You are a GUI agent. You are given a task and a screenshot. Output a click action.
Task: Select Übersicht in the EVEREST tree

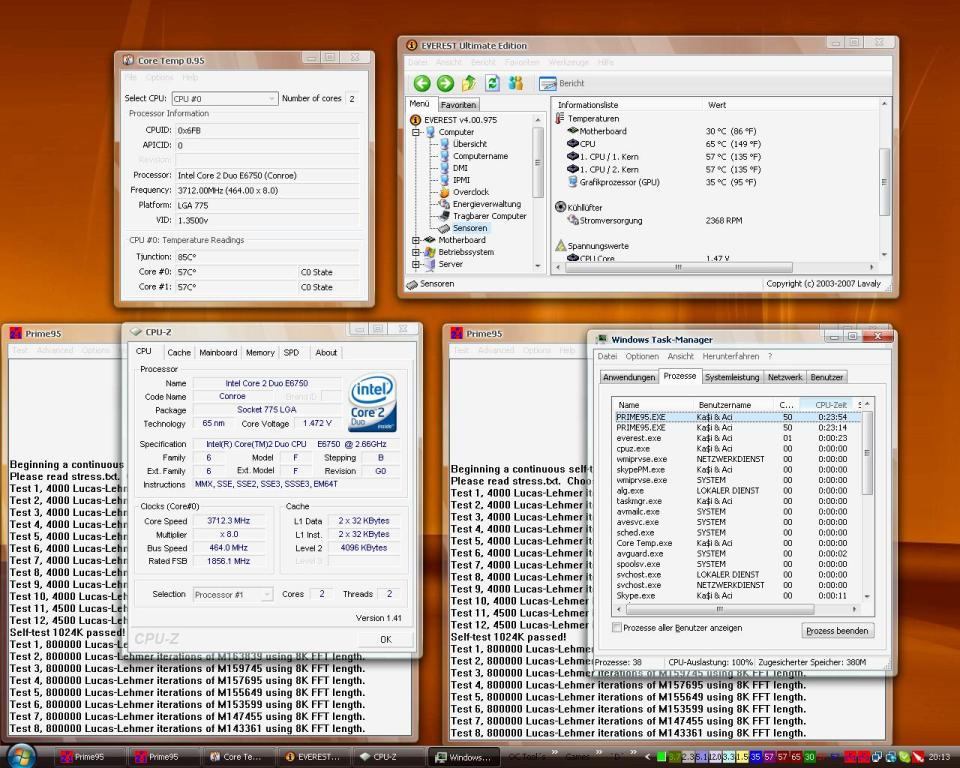[470, 144]
